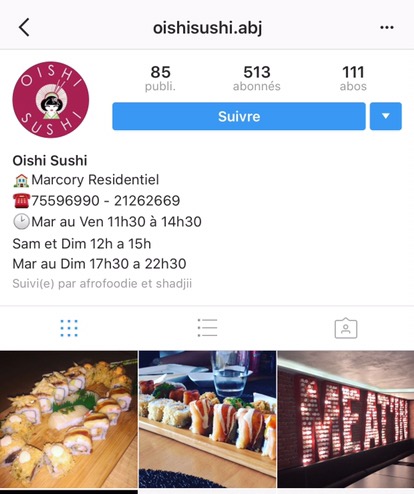Open the three-dot more options menu

pyautogui.click(x=387, y=27)
